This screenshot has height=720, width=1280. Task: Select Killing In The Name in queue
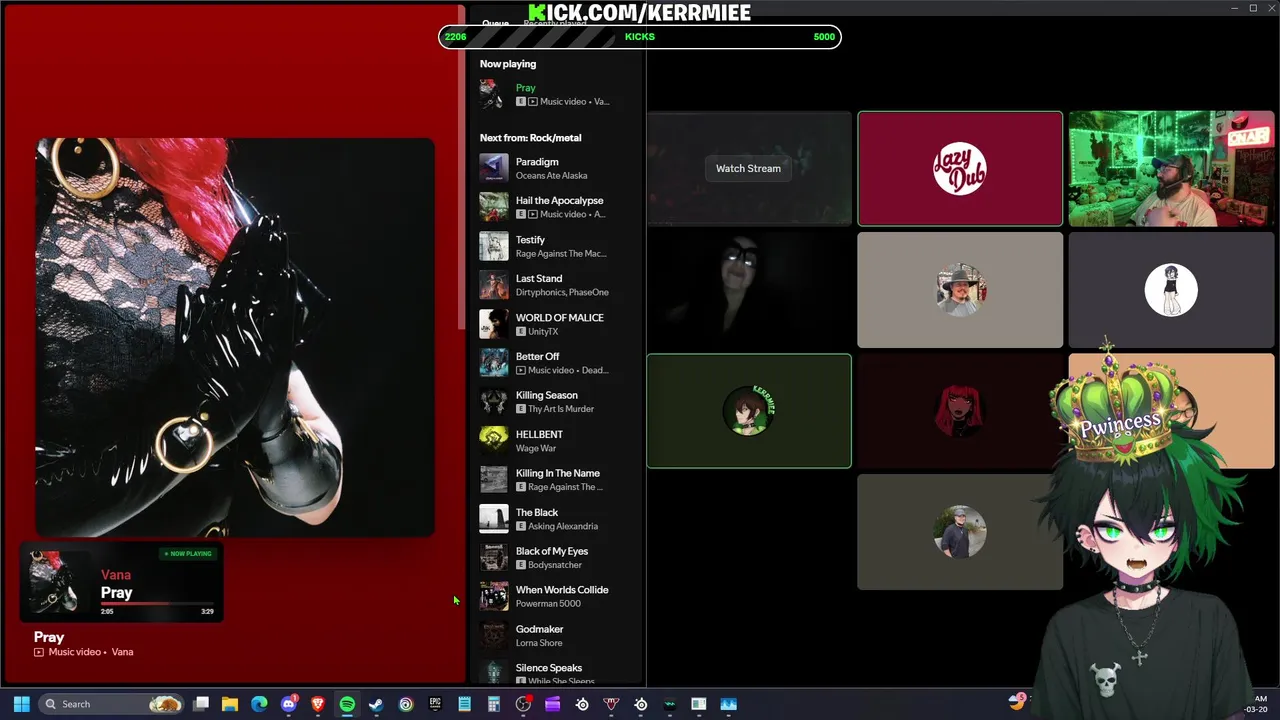click(x=555, y=480)
